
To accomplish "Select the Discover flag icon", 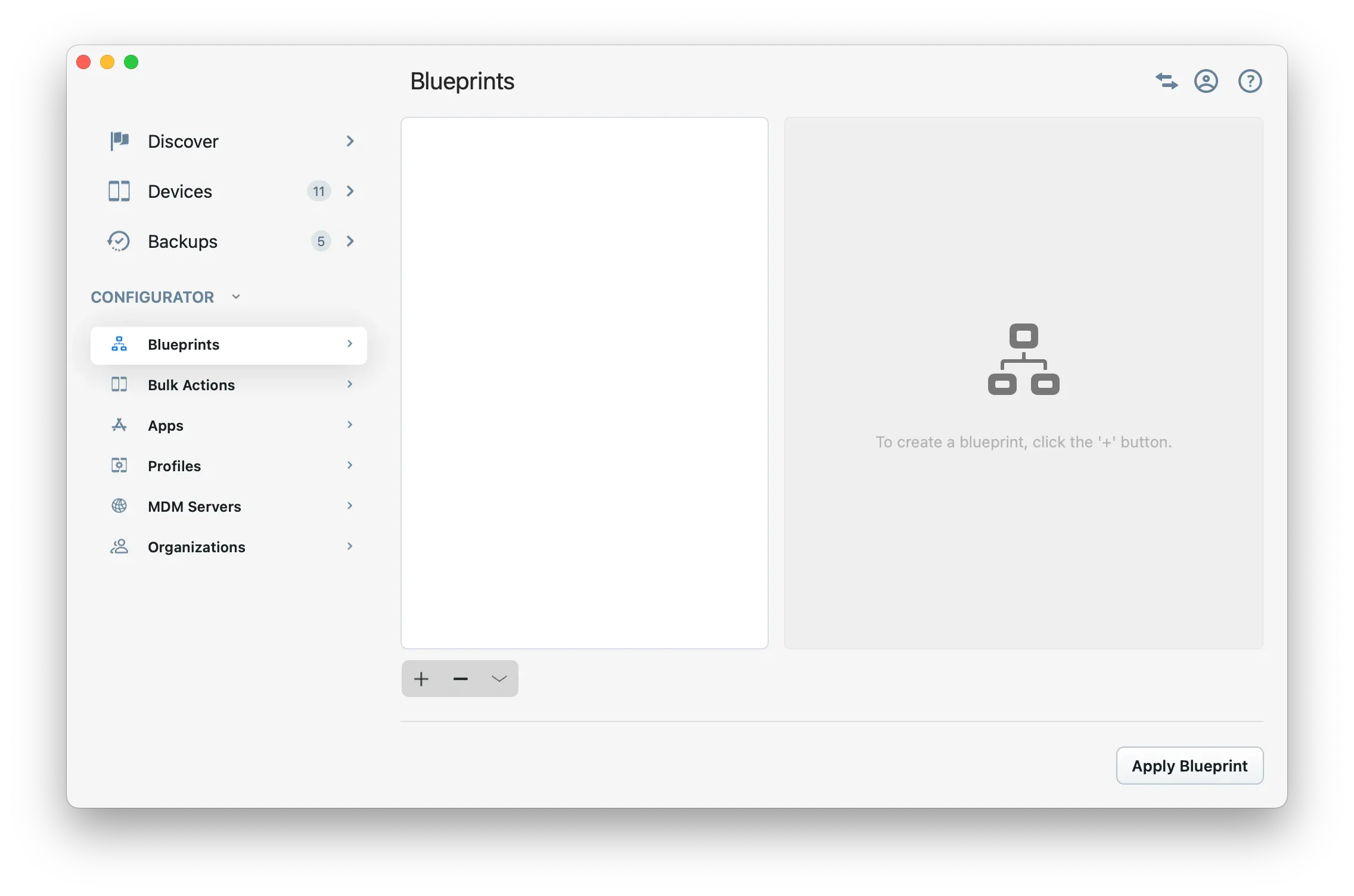I will [119, 141].
